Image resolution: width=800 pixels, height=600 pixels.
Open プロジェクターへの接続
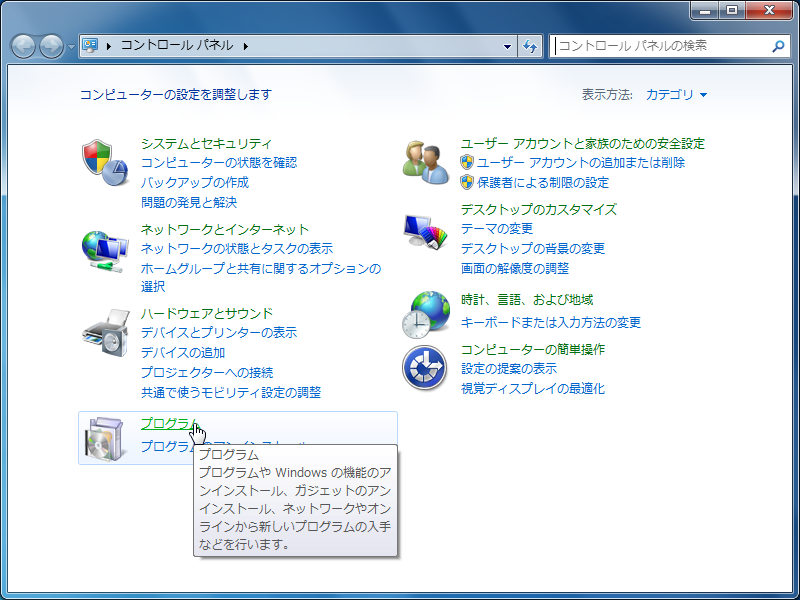point(207,372)
